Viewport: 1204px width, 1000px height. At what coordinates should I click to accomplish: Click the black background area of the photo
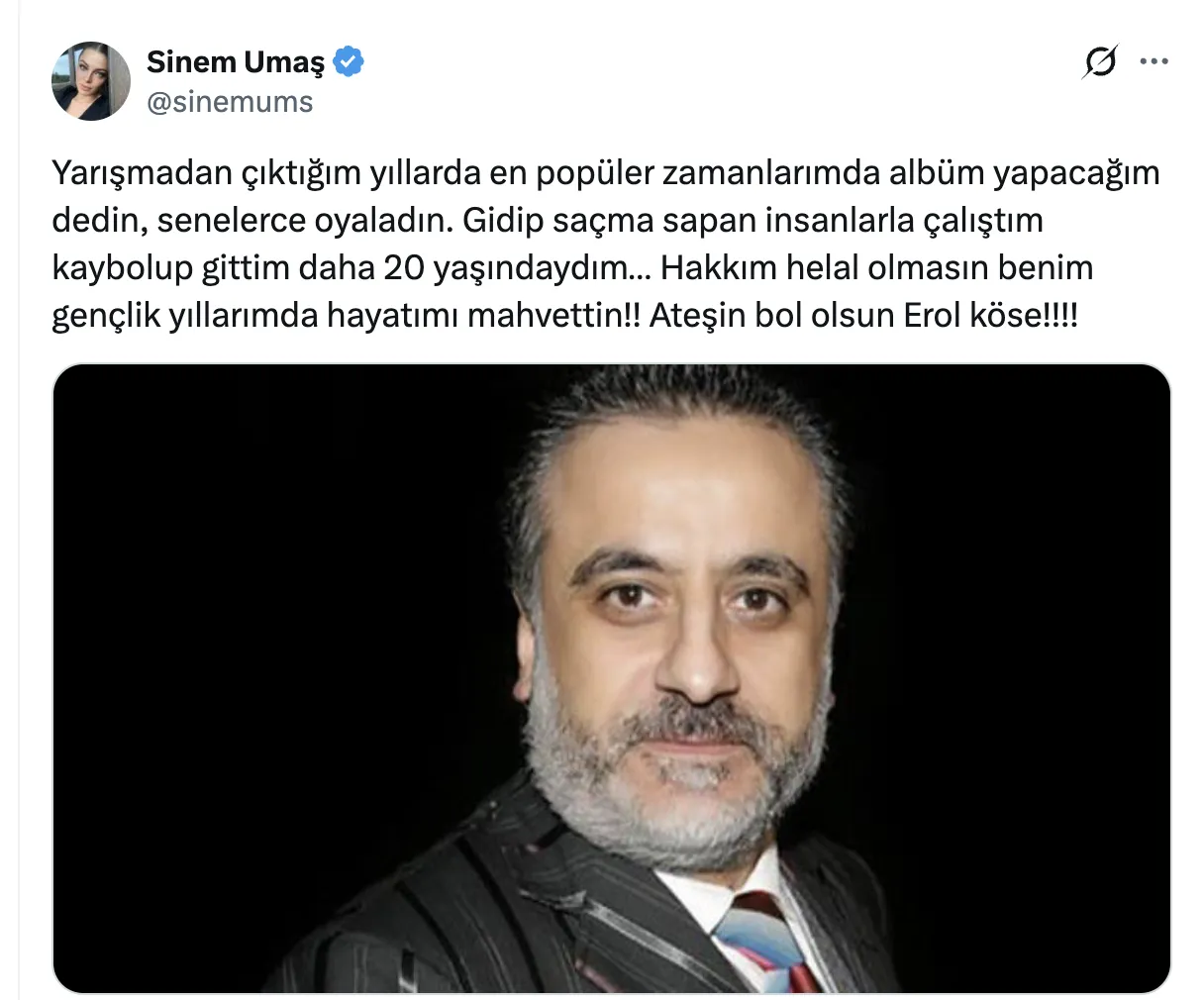click(x=248, y=594)
